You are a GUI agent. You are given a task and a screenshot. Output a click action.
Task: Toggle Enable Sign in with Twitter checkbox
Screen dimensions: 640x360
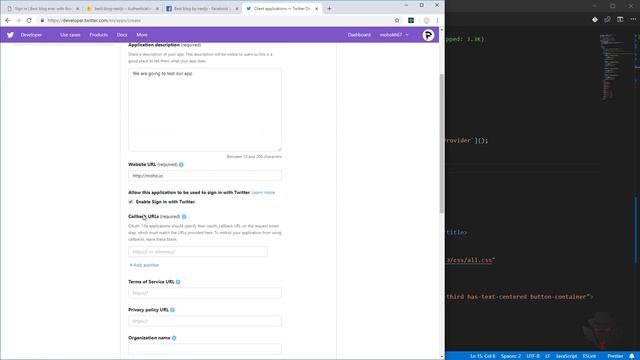131,202
